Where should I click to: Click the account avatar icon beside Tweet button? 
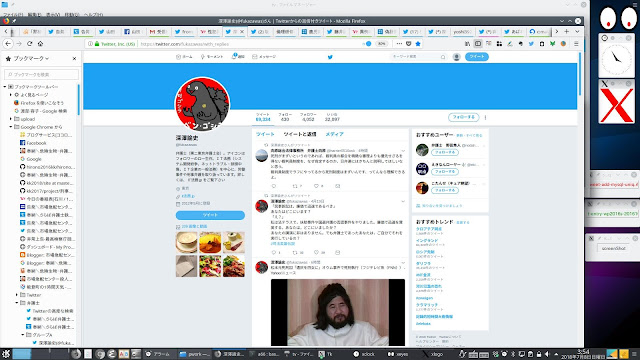[x=457, y=57]
